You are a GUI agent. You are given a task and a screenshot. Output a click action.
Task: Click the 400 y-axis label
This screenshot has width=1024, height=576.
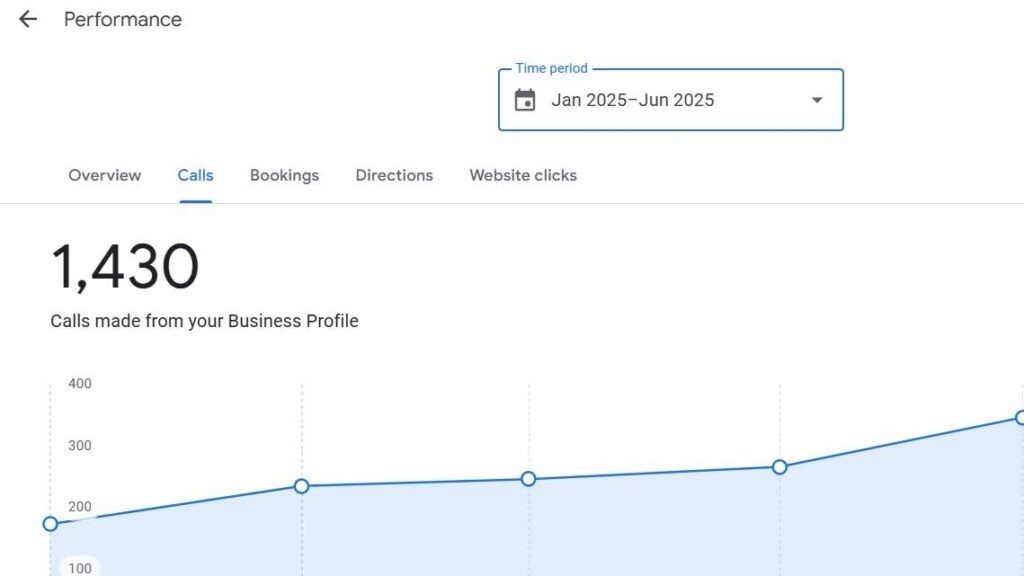pyautogui.click(x=80, y=383)
